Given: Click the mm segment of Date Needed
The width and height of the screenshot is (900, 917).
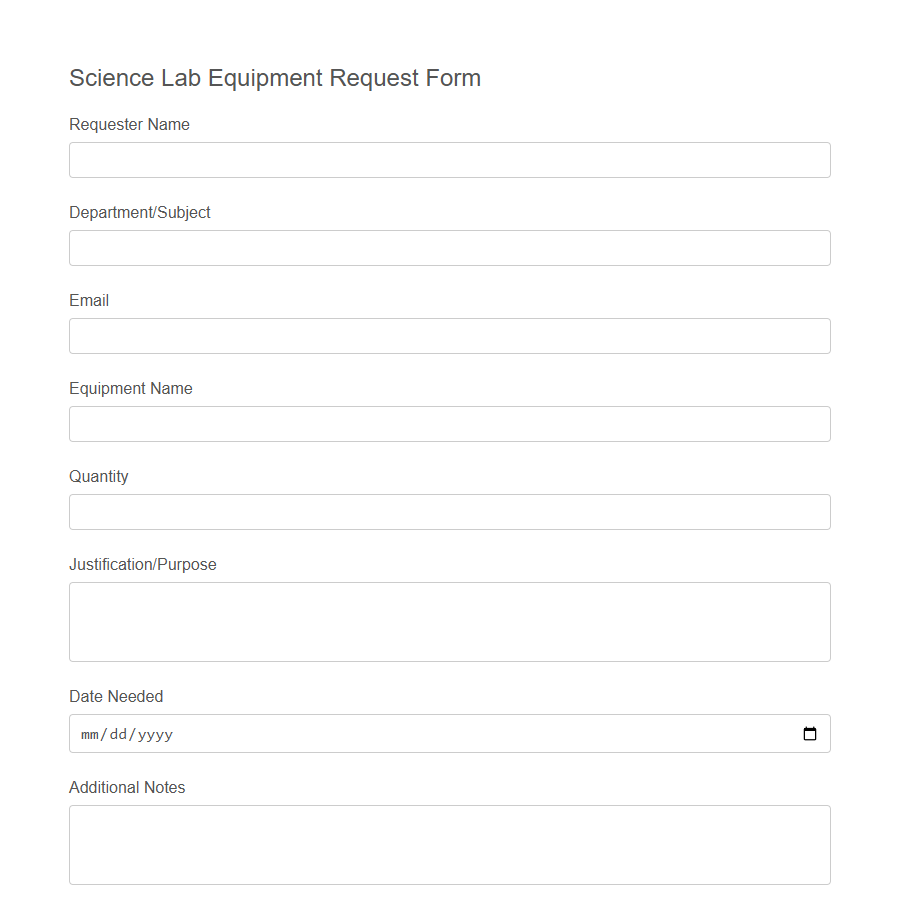Looking at the screenshot, I should (90, 733).
